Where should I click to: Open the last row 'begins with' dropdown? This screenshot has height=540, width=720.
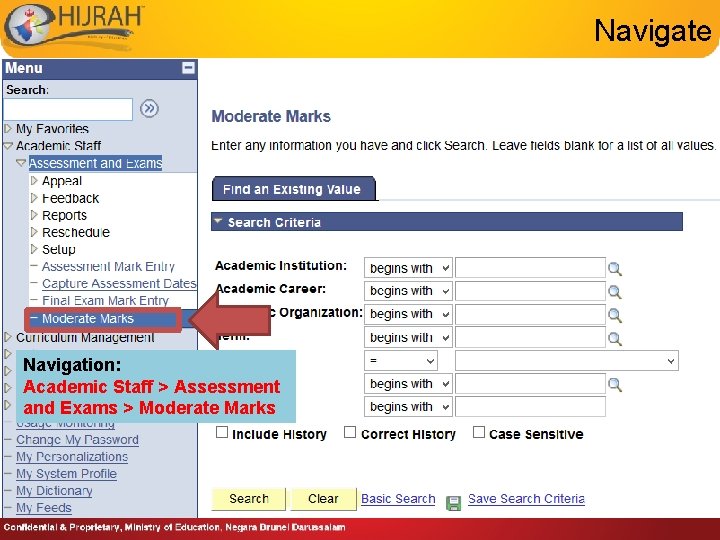408,407
